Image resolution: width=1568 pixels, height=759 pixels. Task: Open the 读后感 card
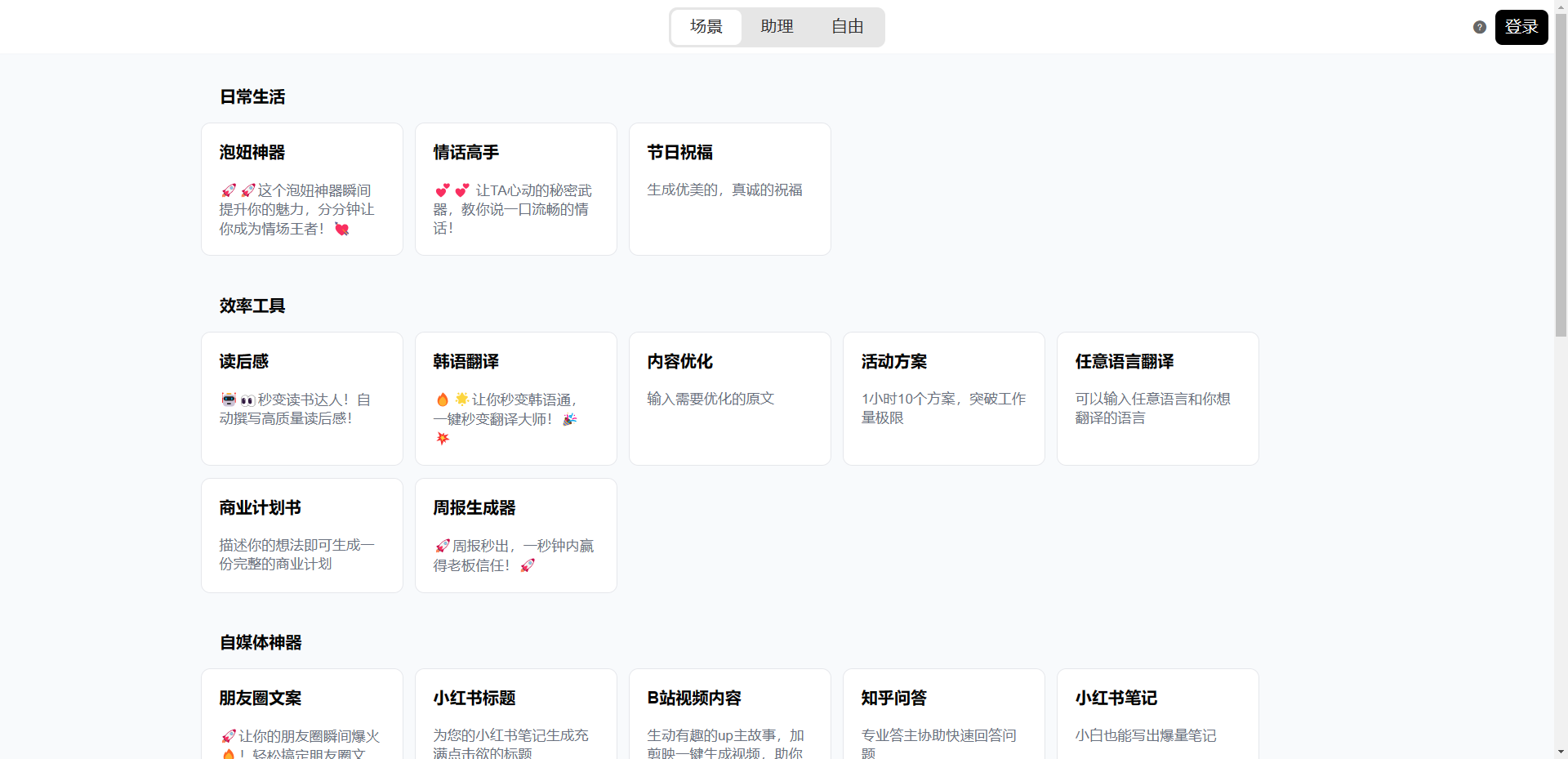(302, 399)
